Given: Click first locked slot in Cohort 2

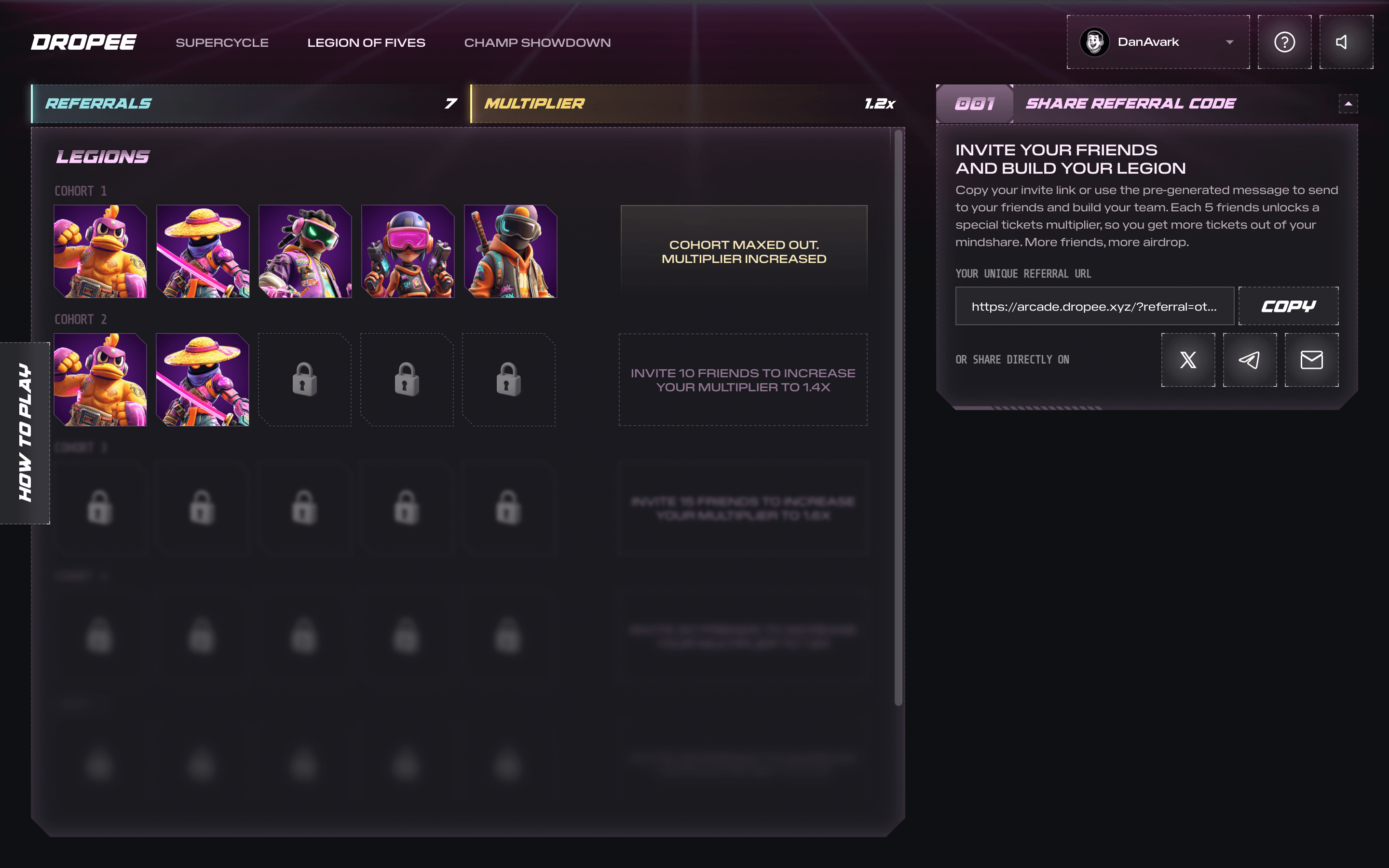Looking at the screenshot, I should click(304, 380).
